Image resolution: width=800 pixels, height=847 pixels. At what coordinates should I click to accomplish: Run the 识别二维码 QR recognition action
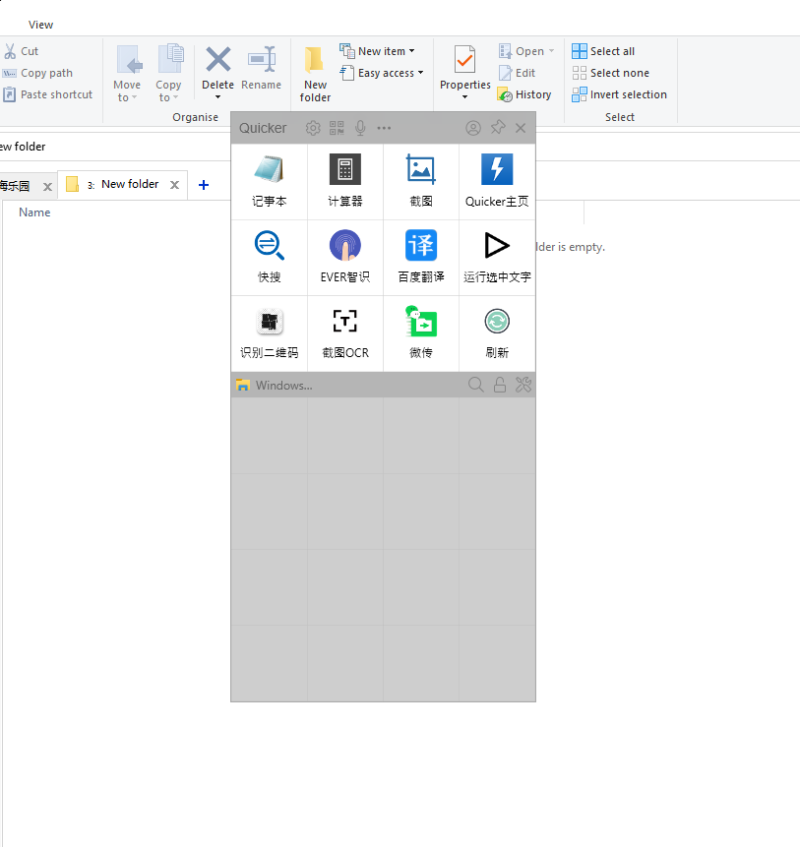point(269,333)
